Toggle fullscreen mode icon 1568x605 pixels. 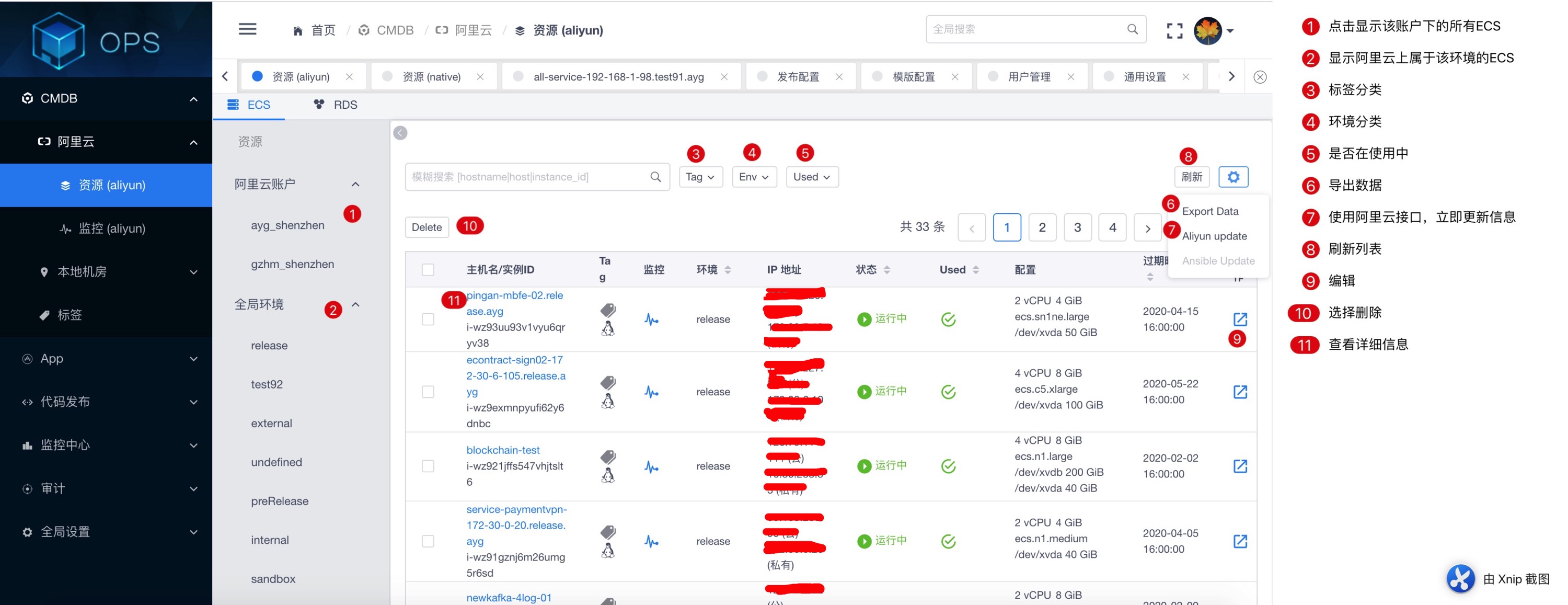click(x=1174, y=30)
